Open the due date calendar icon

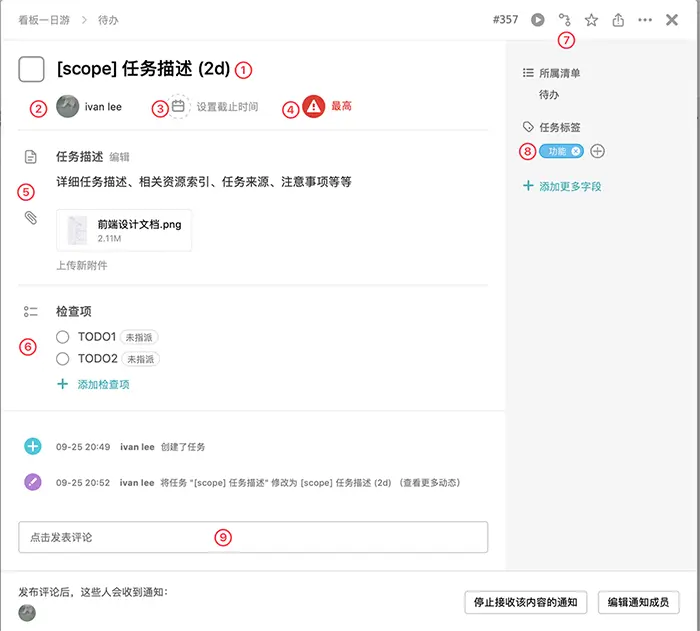pos(178,106)
